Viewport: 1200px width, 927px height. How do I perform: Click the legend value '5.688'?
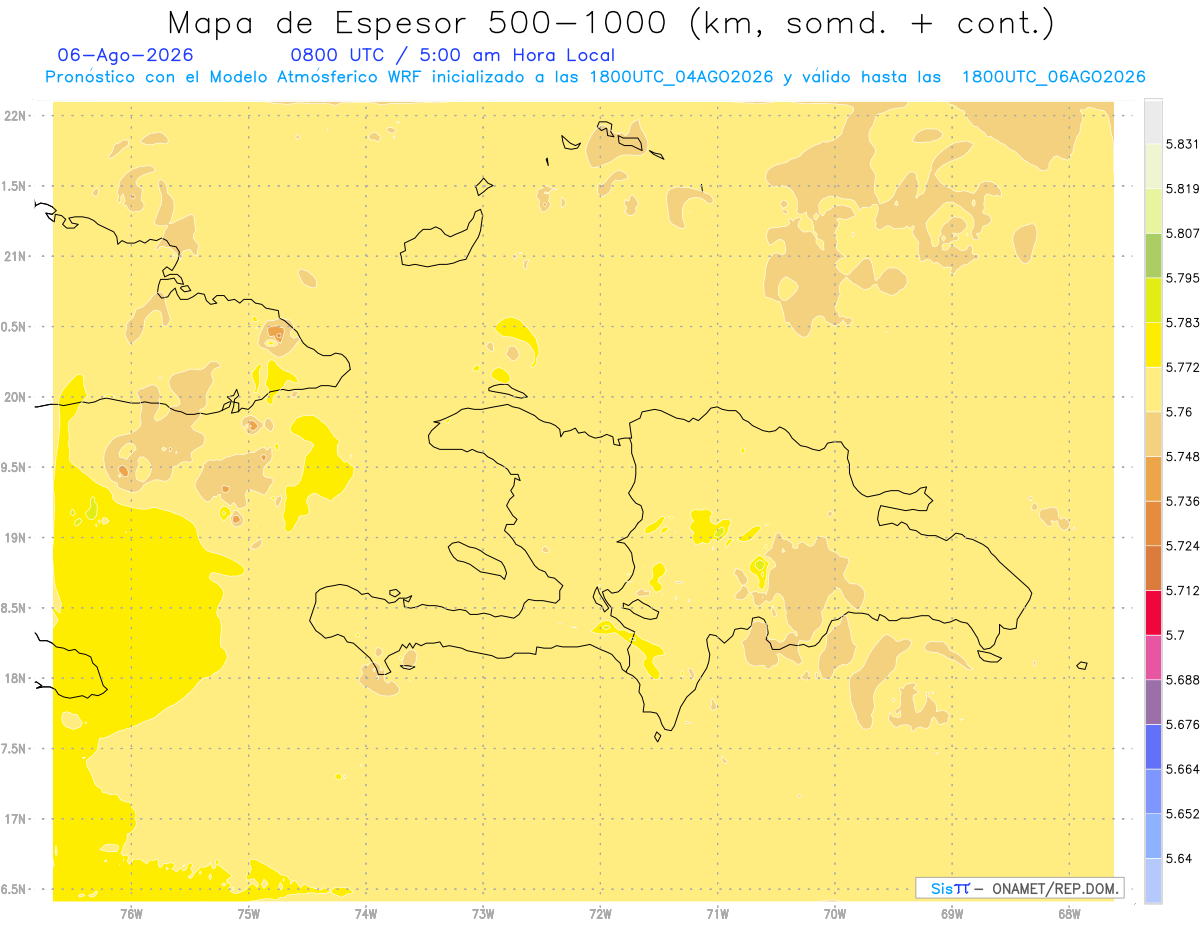click(x=1183, y=680)
